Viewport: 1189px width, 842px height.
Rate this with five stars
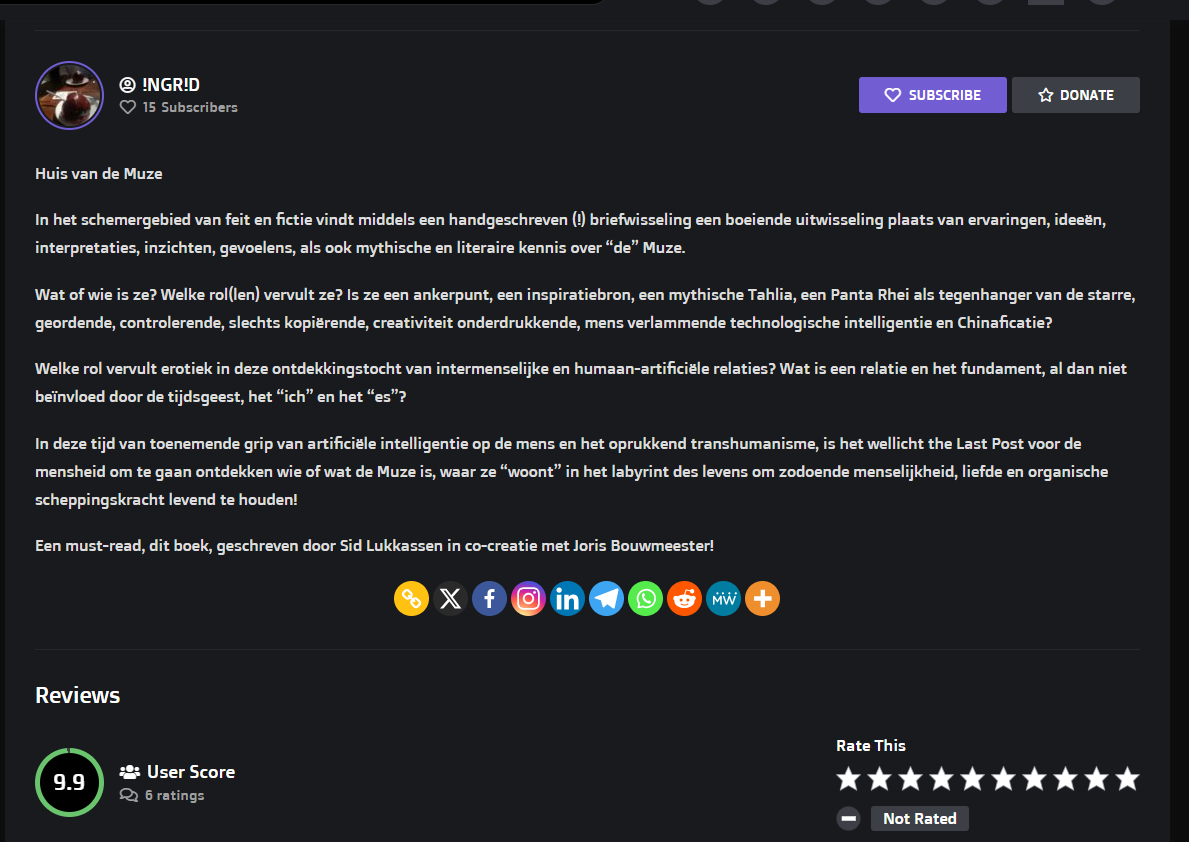pyautogui.click(x=972, y=779)
